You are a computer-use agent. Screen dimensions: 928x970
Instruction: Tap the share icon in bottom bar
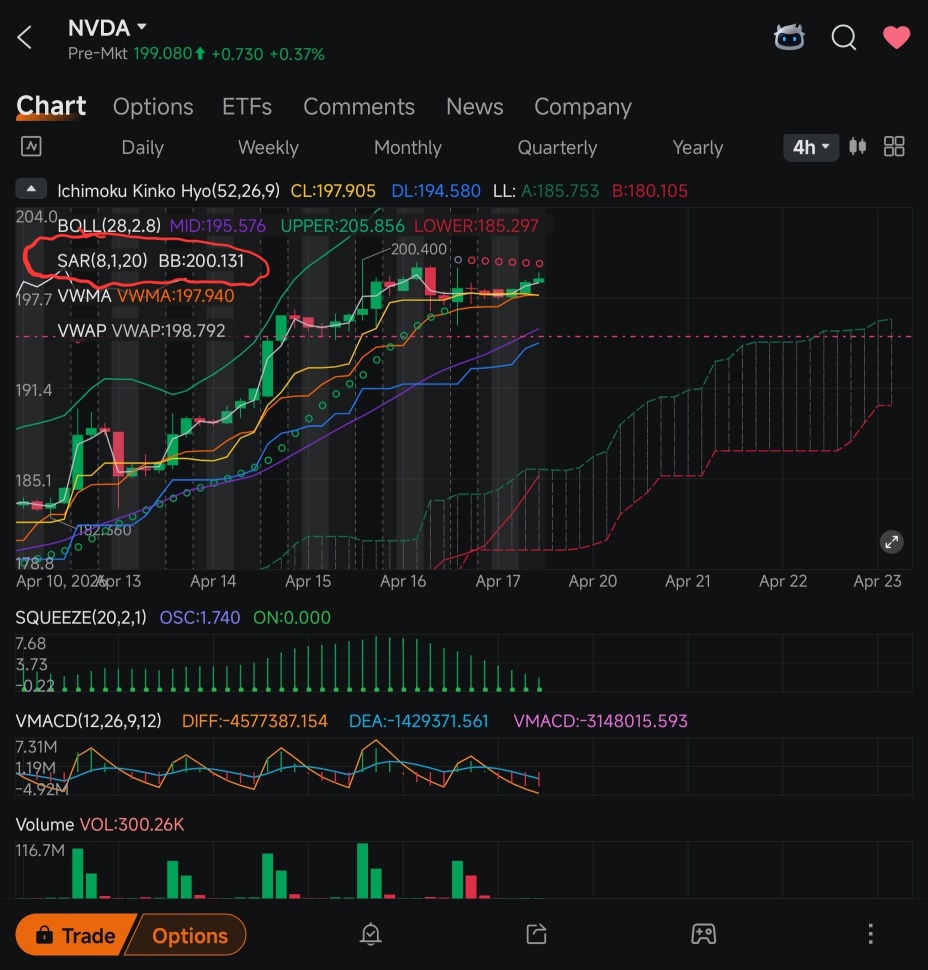[x=536, y=934]
